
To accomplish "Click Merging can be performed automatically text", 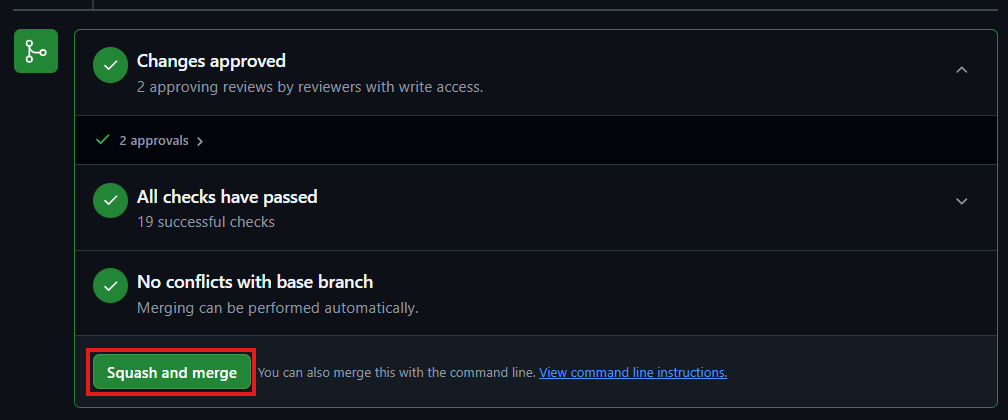I will tap(277, 307).
